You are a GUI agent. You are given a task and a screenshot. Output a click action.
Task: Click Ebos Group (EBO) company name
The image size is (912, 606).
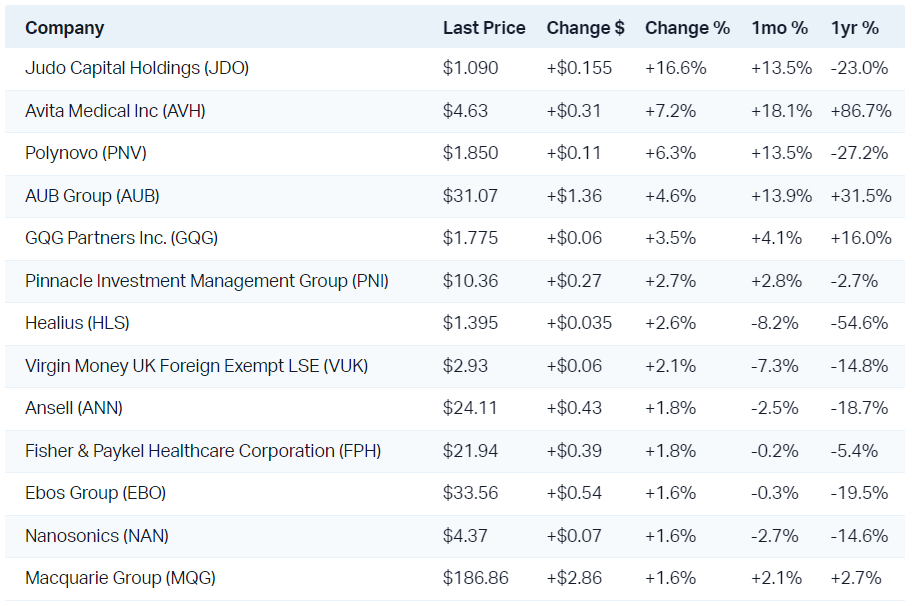(95, 493)
